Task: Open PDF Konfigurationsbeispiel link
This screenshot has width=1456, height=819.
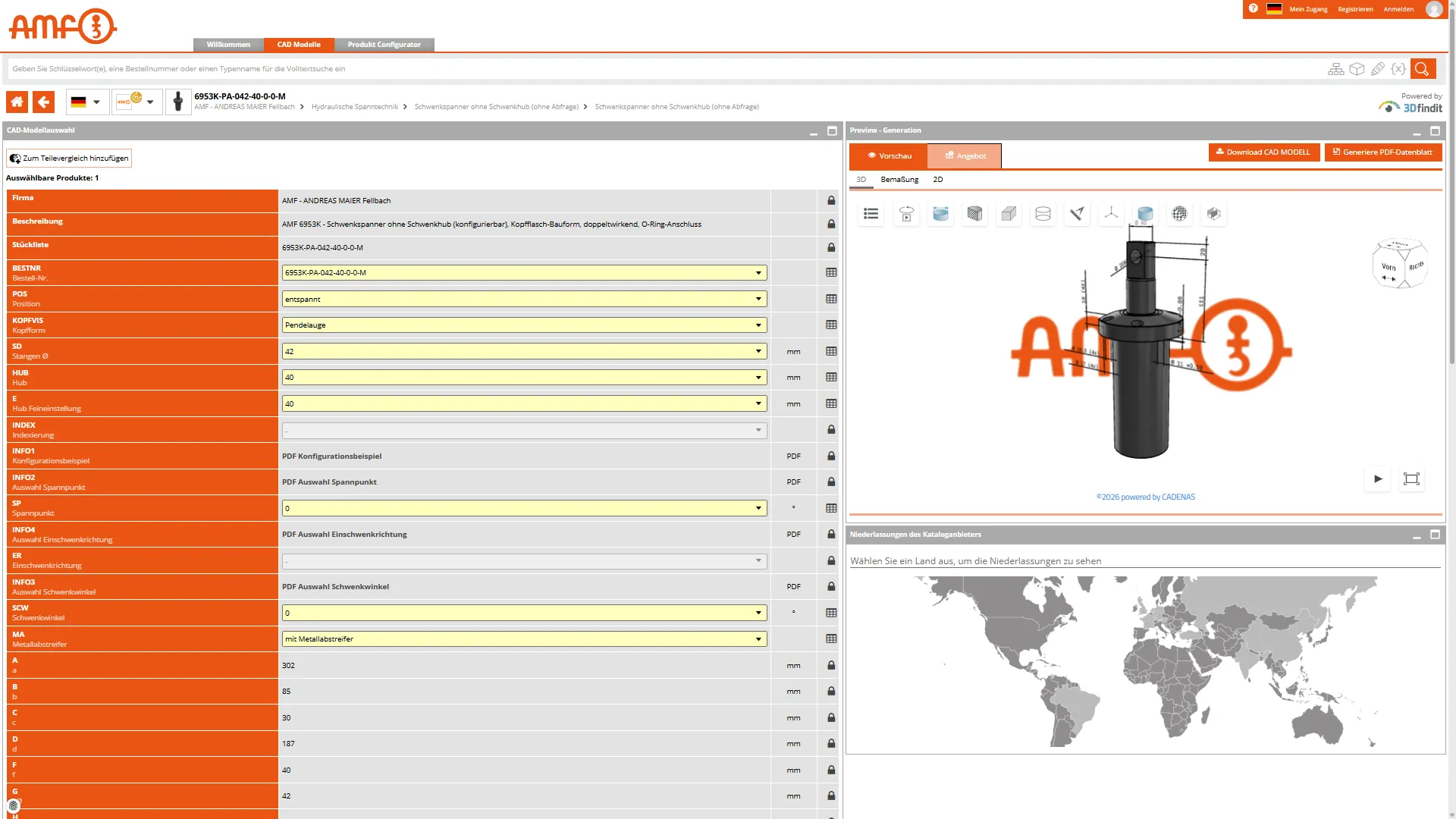Action: [331, 457]
